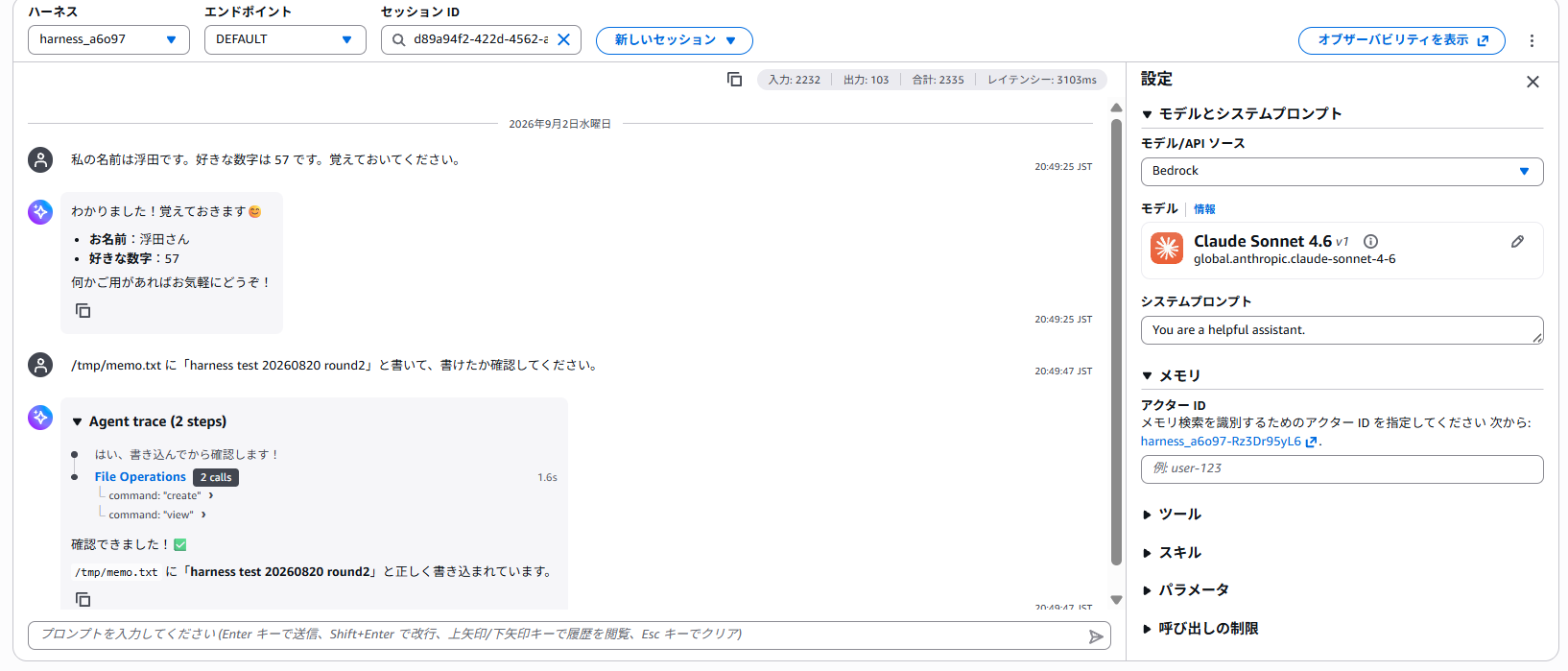Click scrollbar down arrow in chat pane
The width and height of the screenshot is (1568, 671).
coord(1116,600)
